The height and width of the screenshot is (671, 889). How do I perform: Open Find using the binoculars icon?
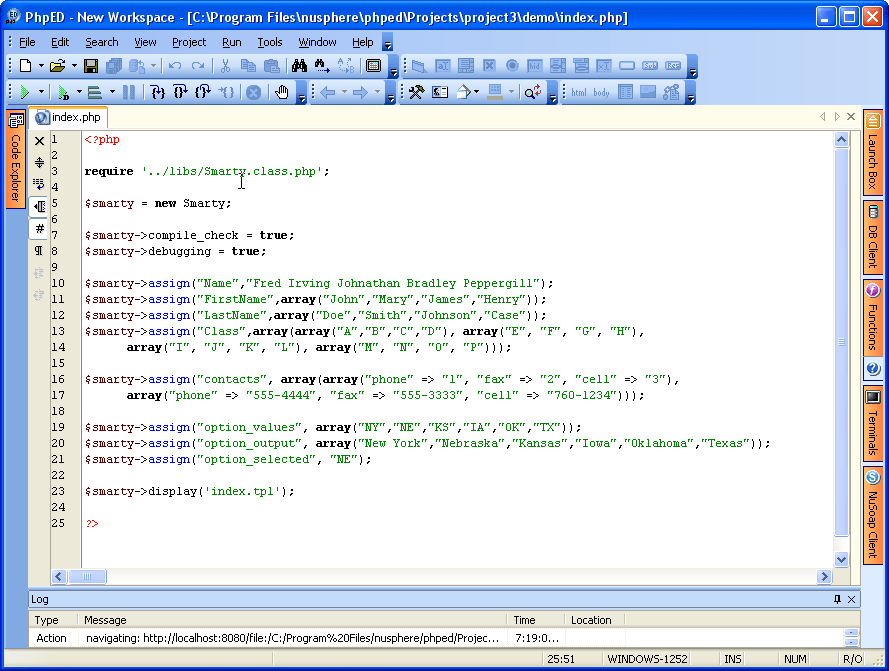pyautogui.click(x=300, y=65)
